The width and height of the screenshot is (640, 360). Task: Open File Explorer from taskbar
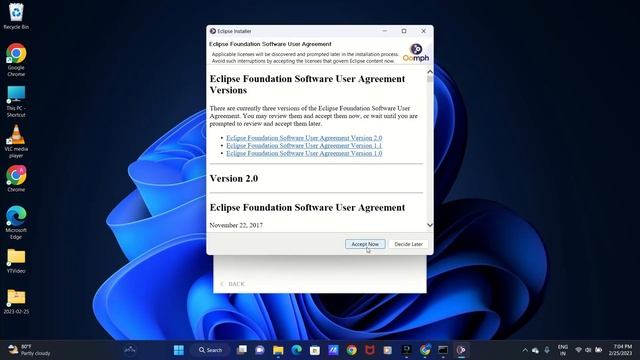[278, 350]
